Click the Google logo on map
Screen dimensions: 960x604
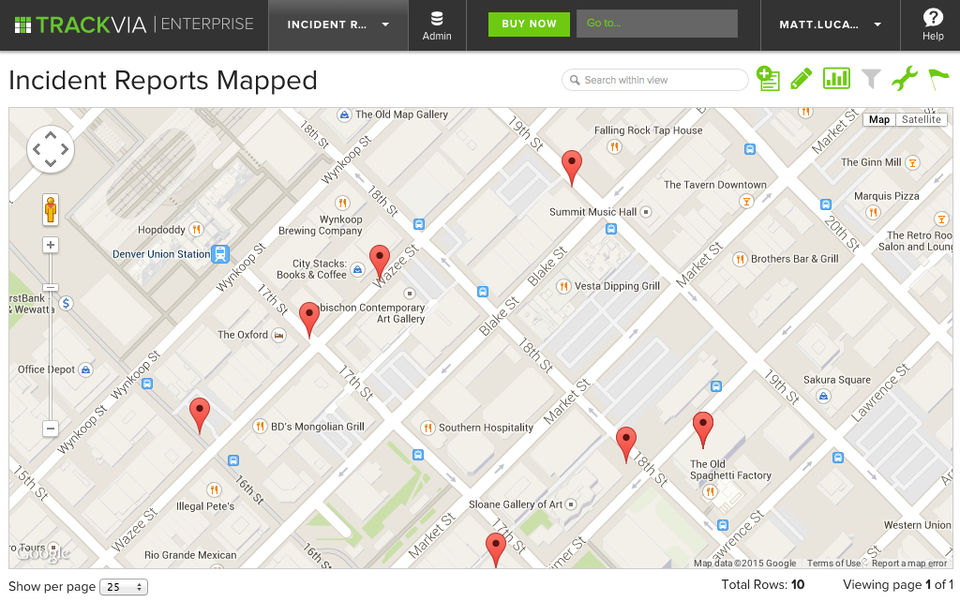(x=43, y=553)
